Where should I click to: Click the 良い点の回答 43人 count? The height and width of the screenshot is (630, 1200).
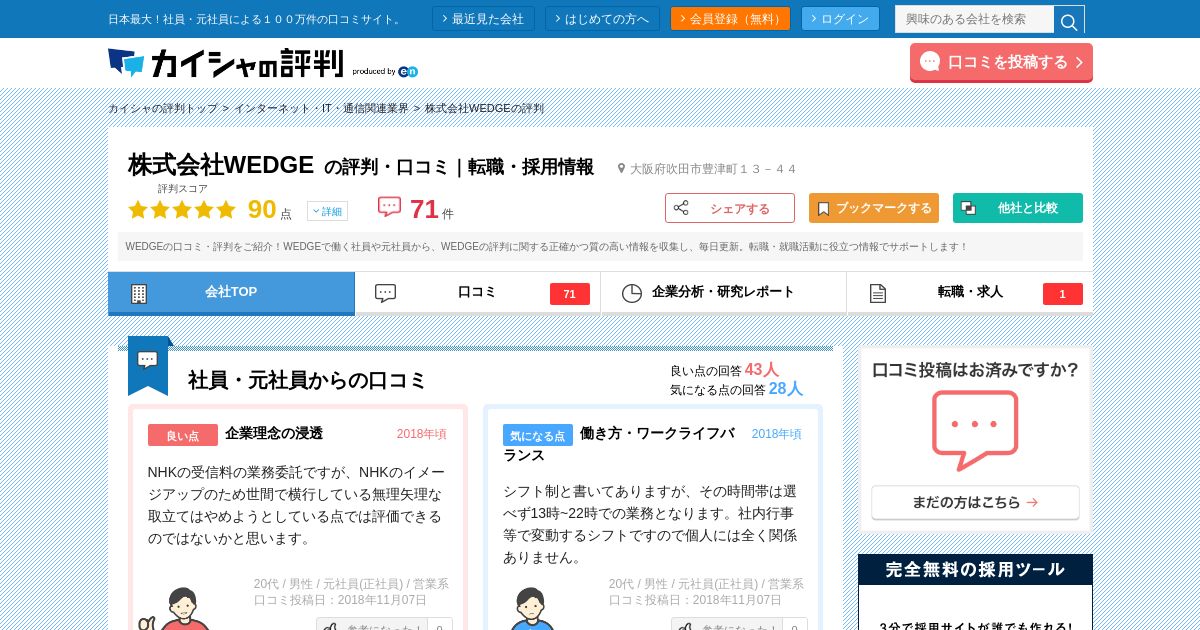click(x=724, y=370)
